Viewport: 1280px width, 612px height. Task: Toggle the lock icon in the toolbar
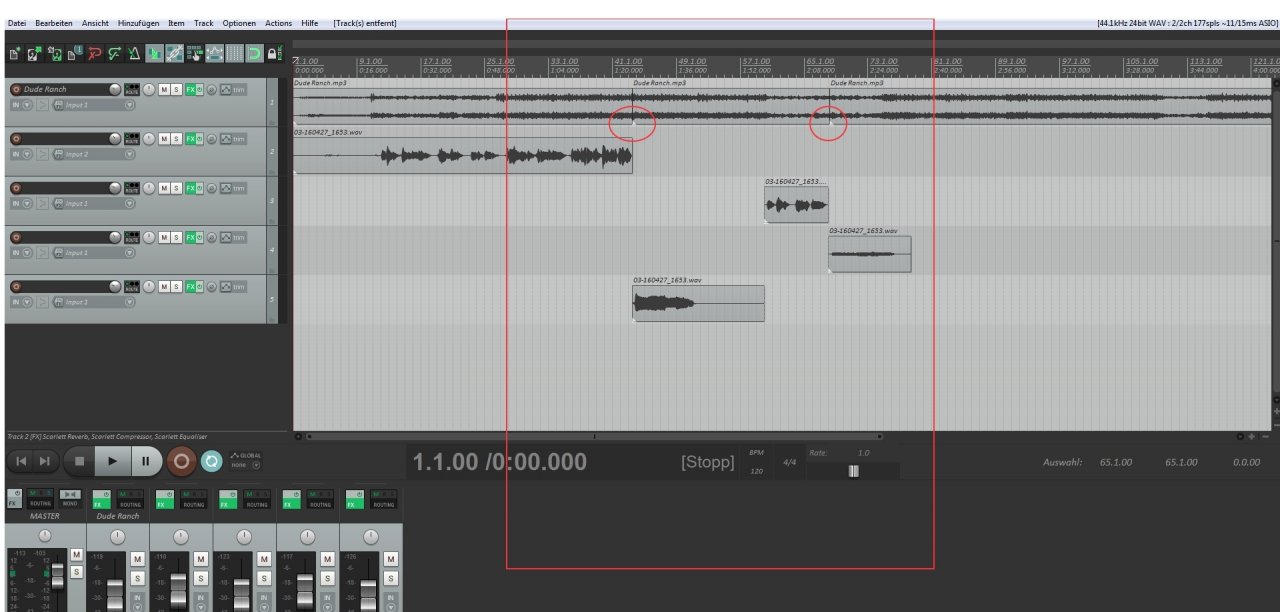(274, 53)
